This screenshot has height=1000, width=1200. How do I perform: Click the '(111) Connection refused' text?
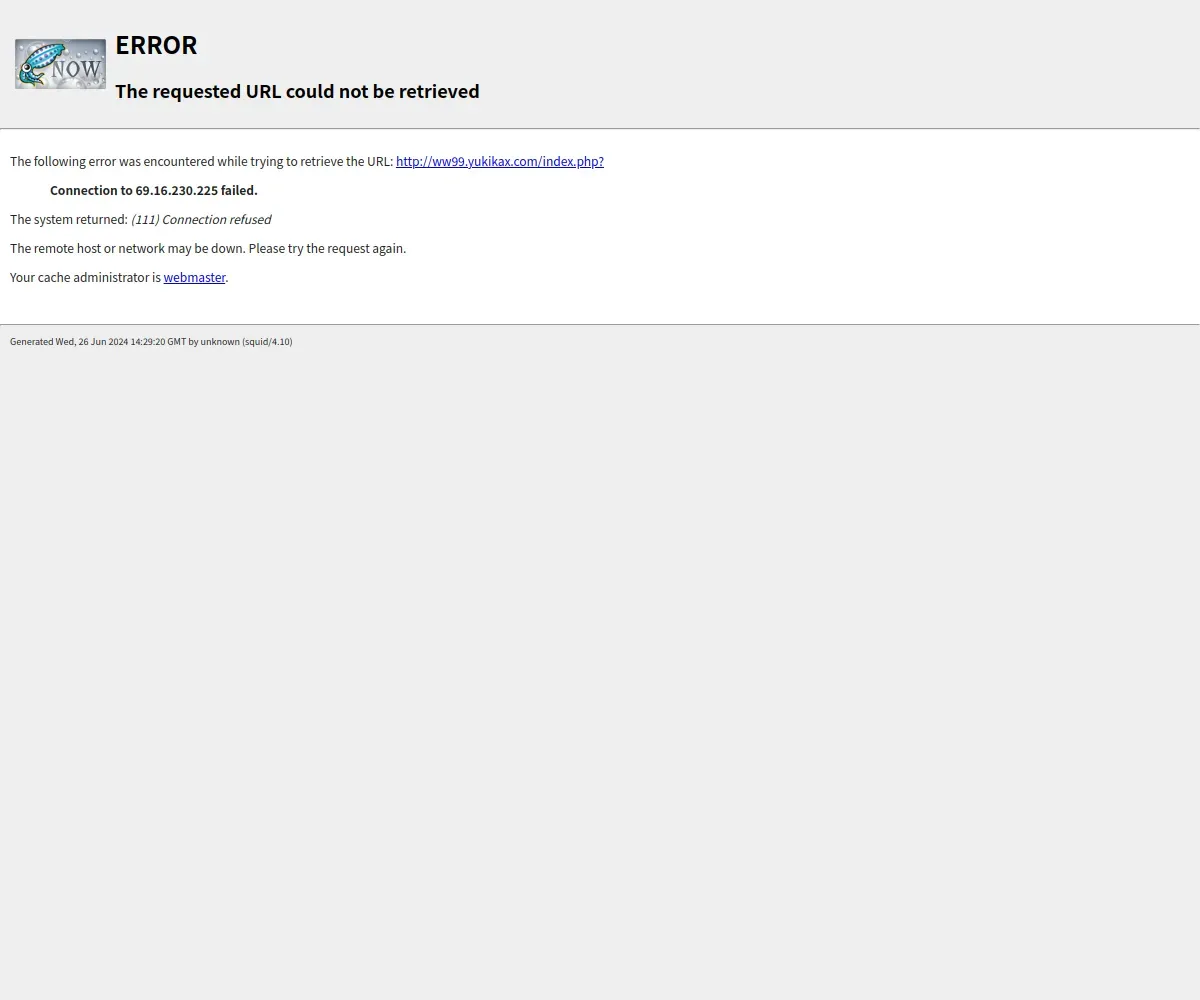pyautogui.click(x=201, y=219)
